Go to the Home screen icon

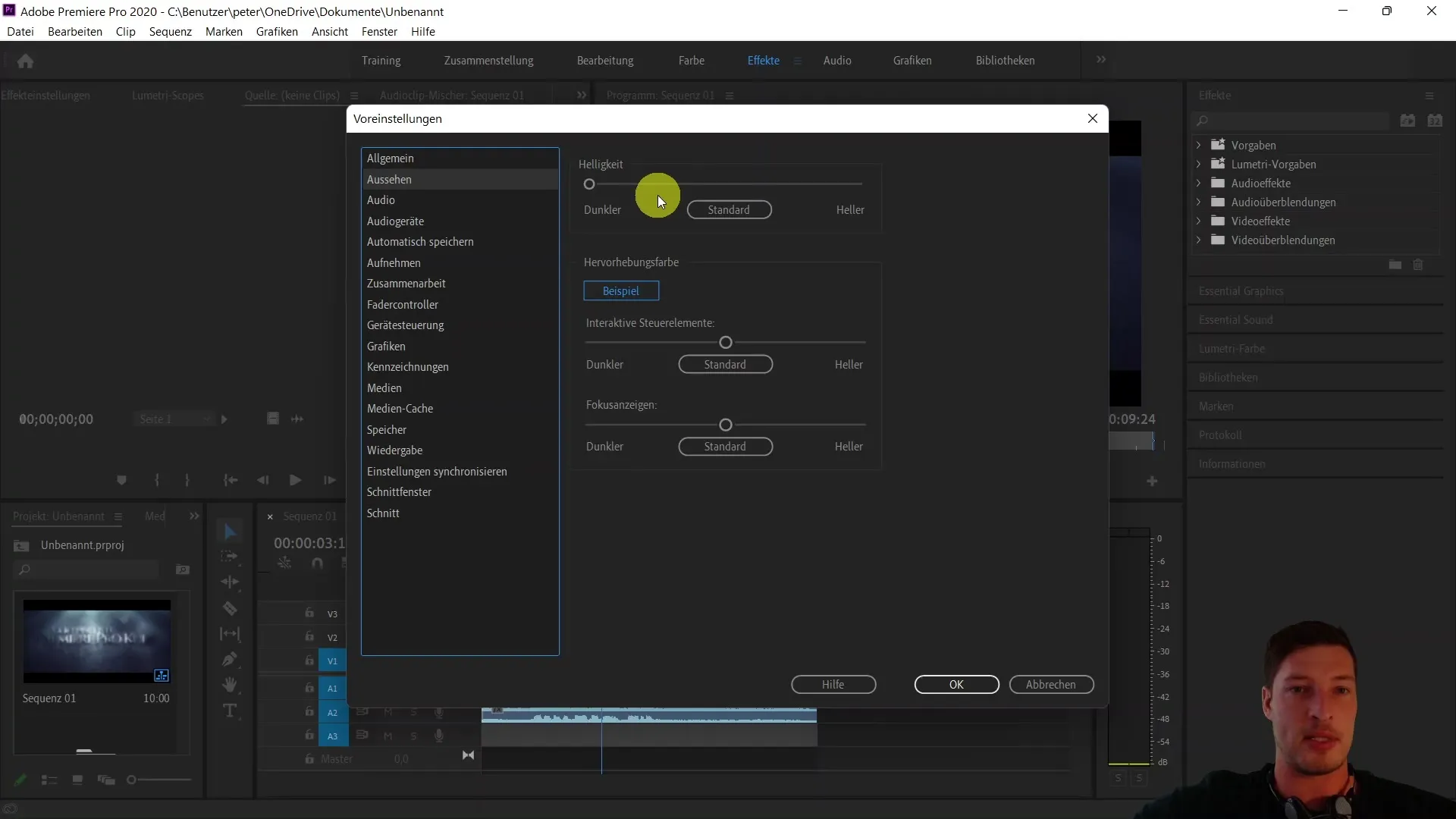pos(25,61)
